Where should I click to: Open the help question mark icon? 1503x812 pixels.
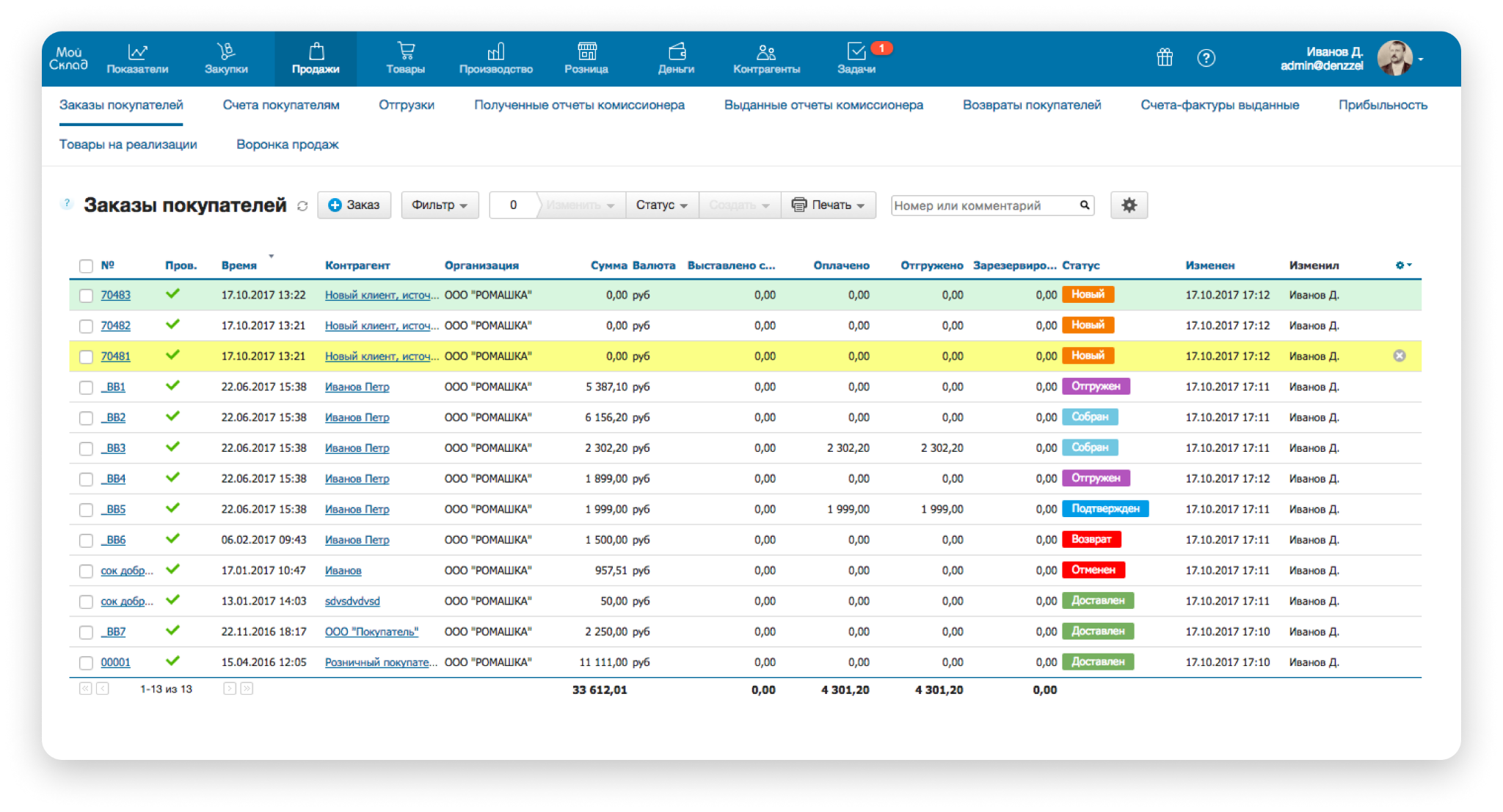coord(1206,58)
